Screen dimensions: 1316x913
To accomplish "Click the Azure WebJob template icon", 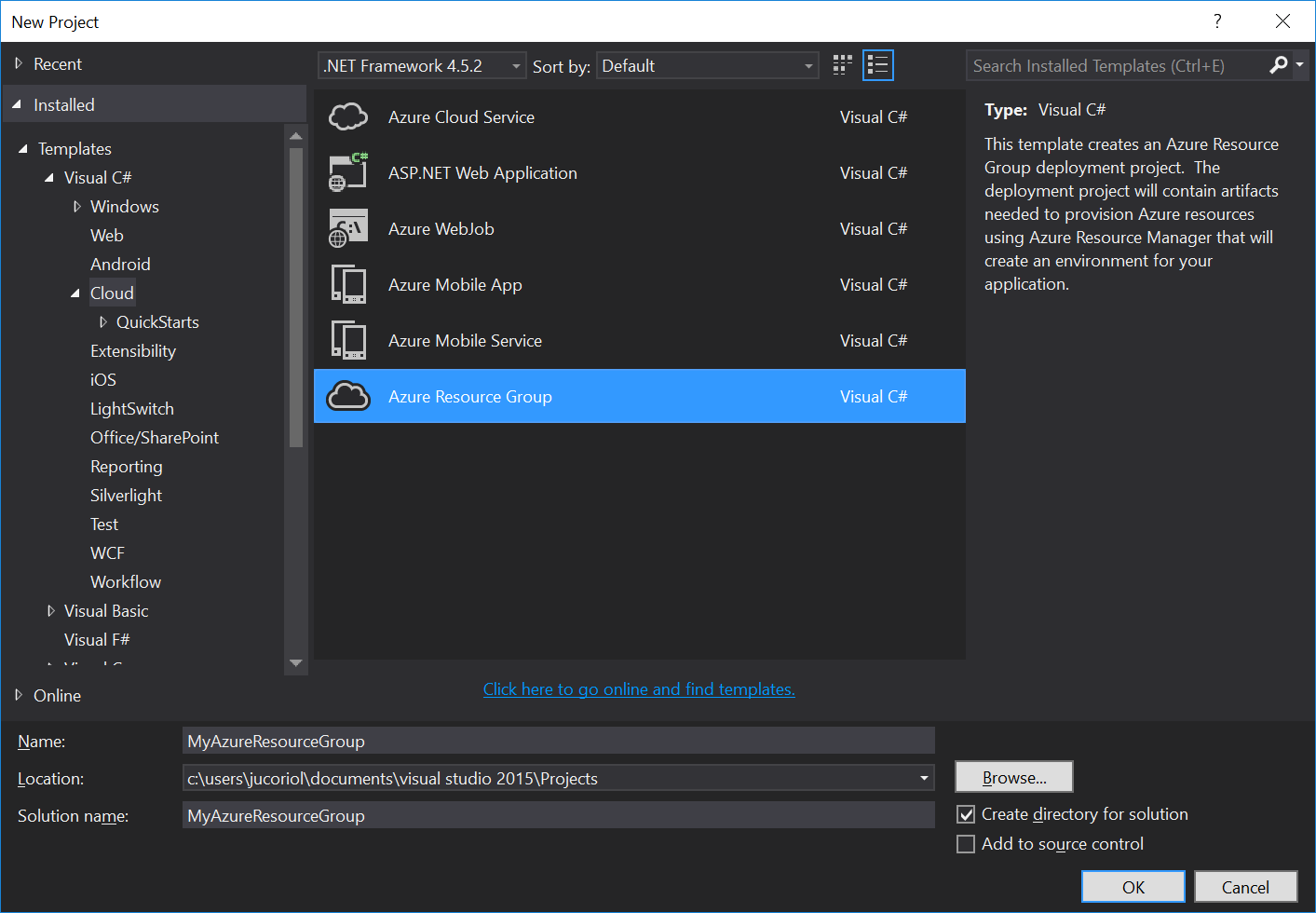I will 348,228.
